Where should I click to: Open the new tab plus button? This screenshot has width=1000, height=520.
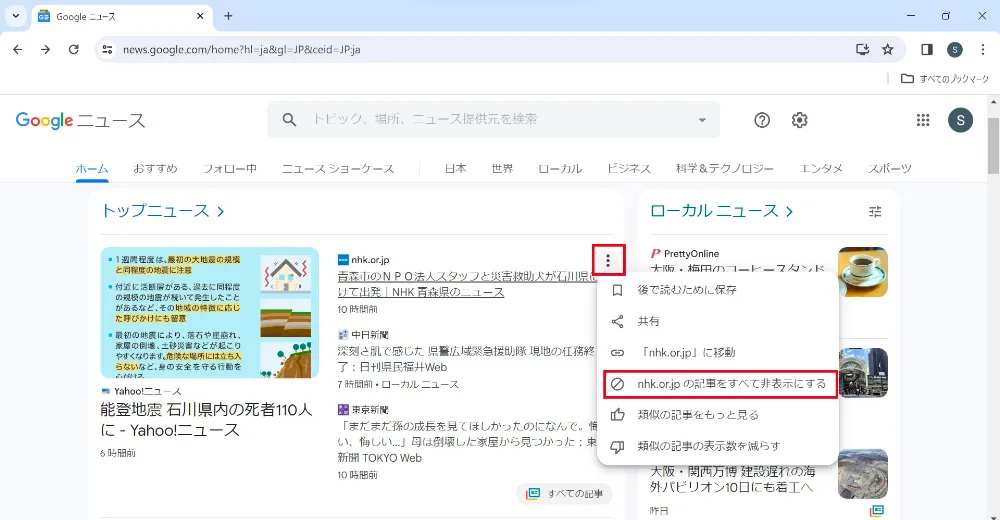pos(228,16)
